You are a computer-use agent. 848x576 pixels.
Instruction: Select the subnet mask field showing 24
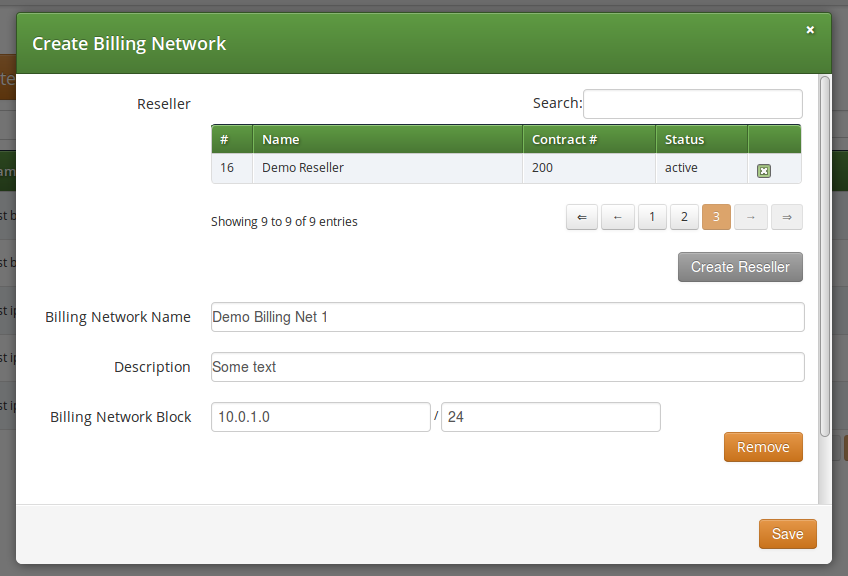550,417
